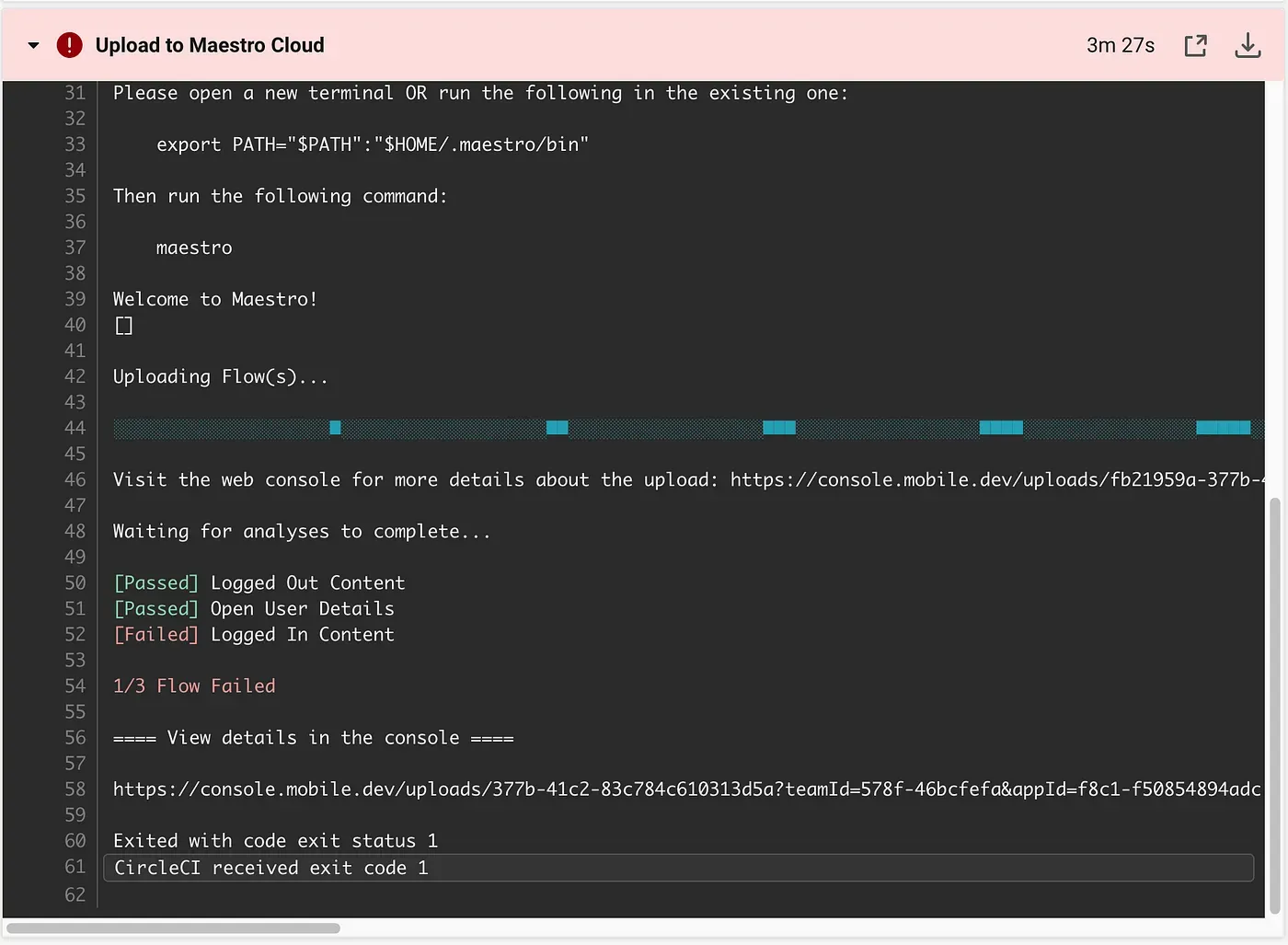Collapse the Upload to Maestro Cloud step
Screen dimensions: 1288x945
pyautogui.click(x=34, y=45)
